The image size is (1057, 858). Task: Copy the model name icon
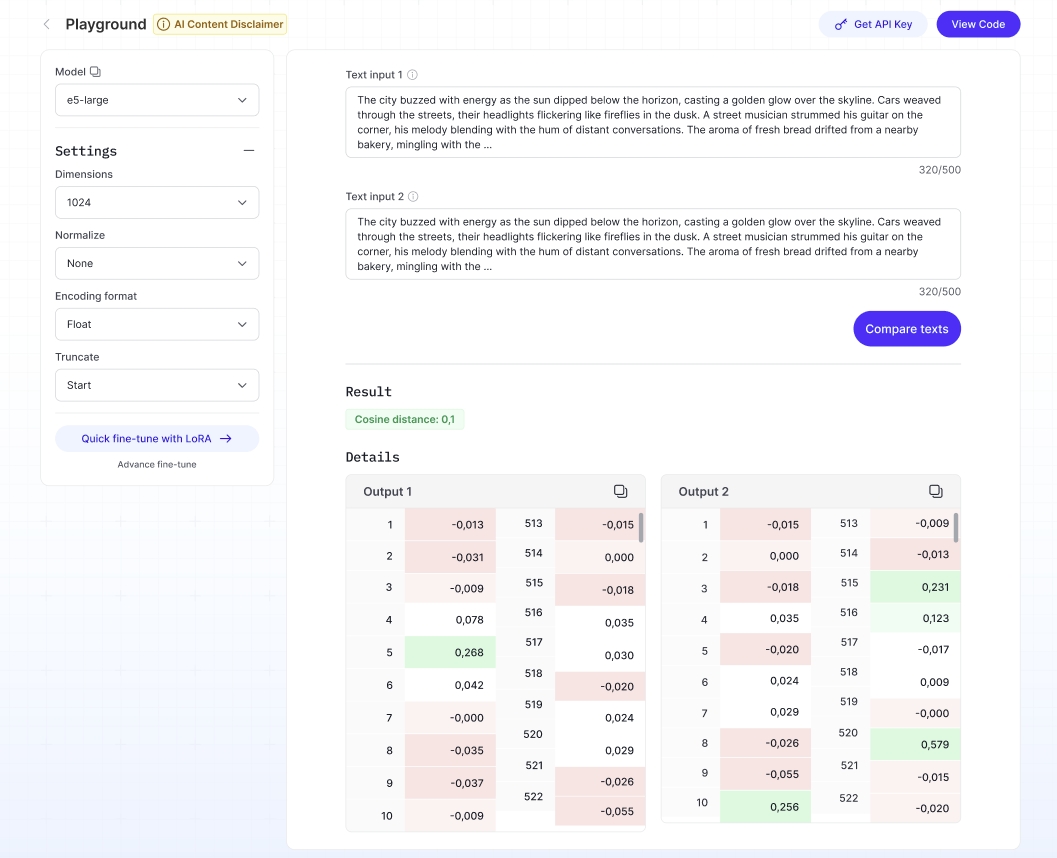96,72
